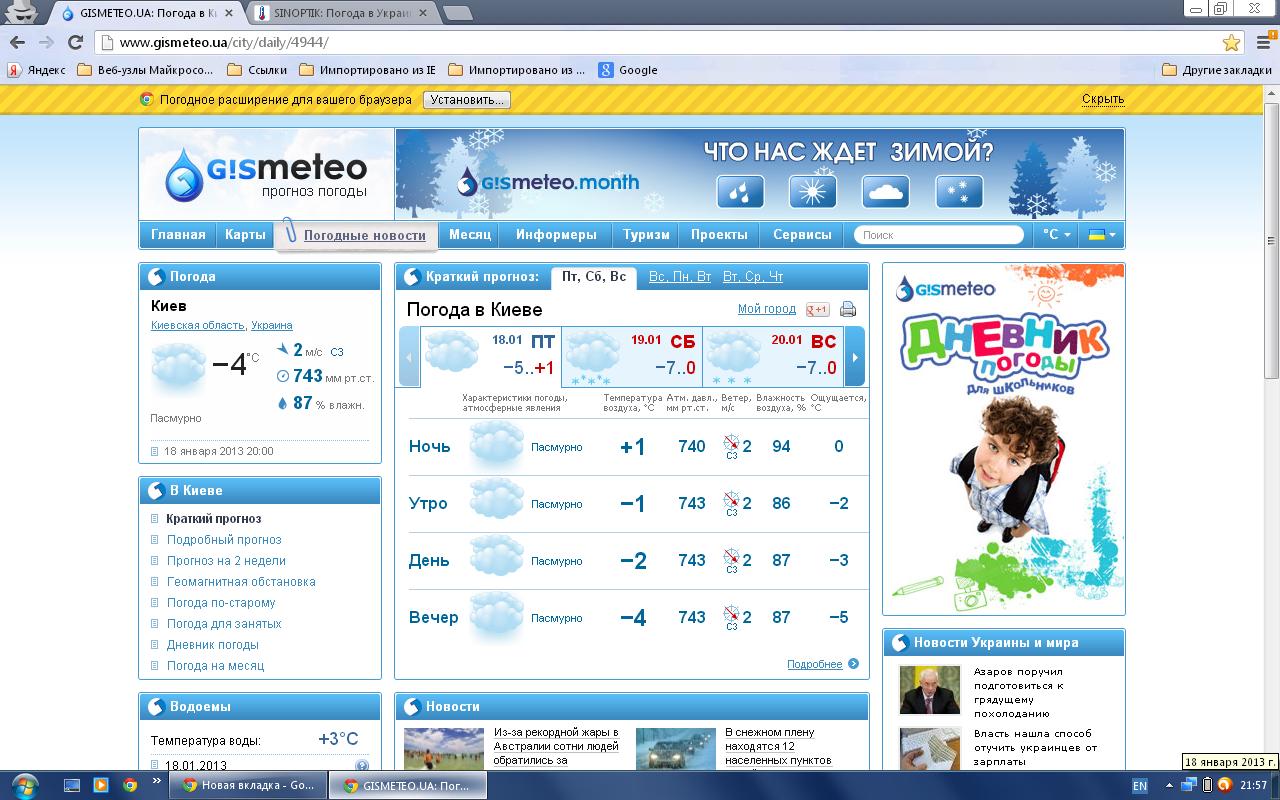
Task: Click the Gismeteo logo
Action: (266, 173)
